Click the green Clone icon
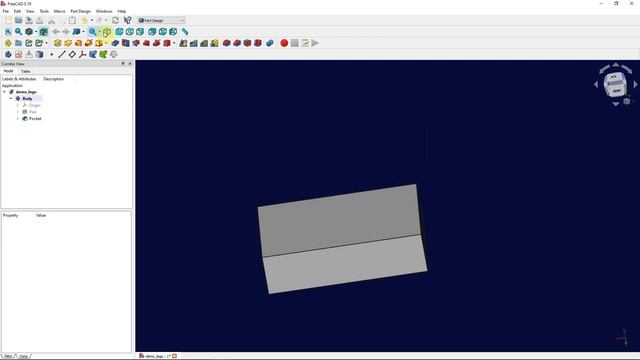 (x=103, y=54)
